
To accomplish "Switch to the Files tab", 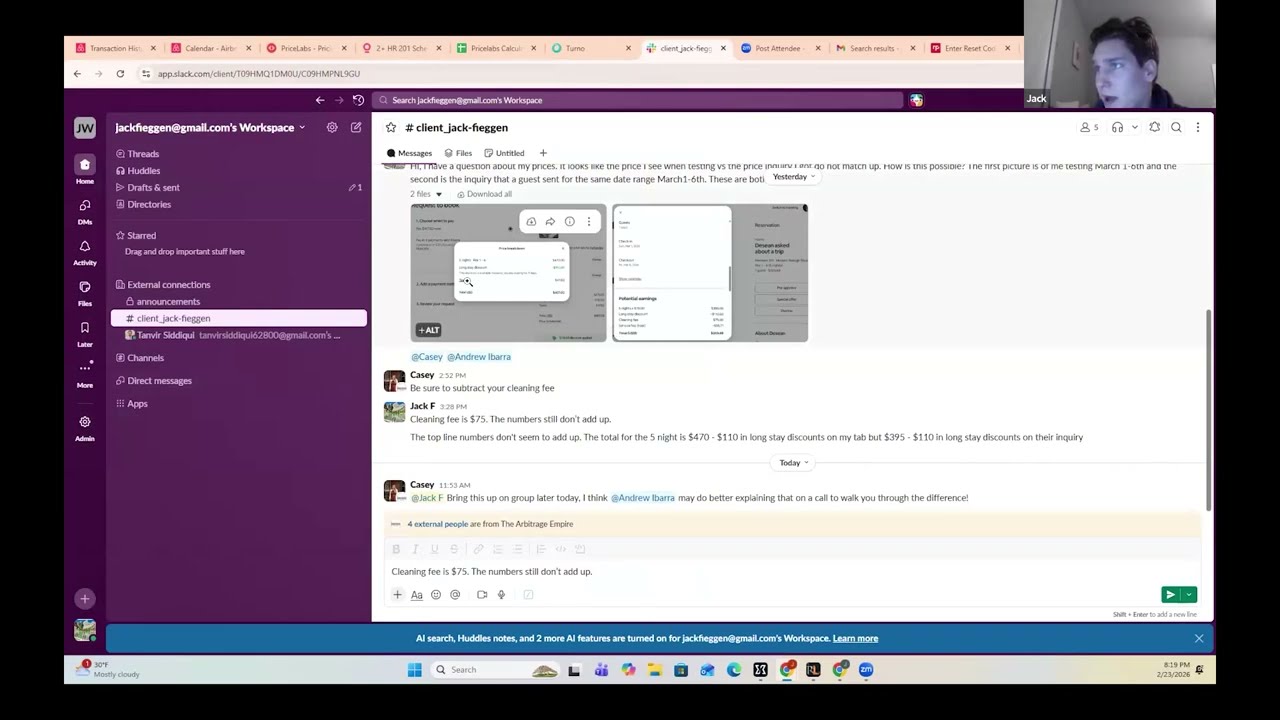I will 458,153.
